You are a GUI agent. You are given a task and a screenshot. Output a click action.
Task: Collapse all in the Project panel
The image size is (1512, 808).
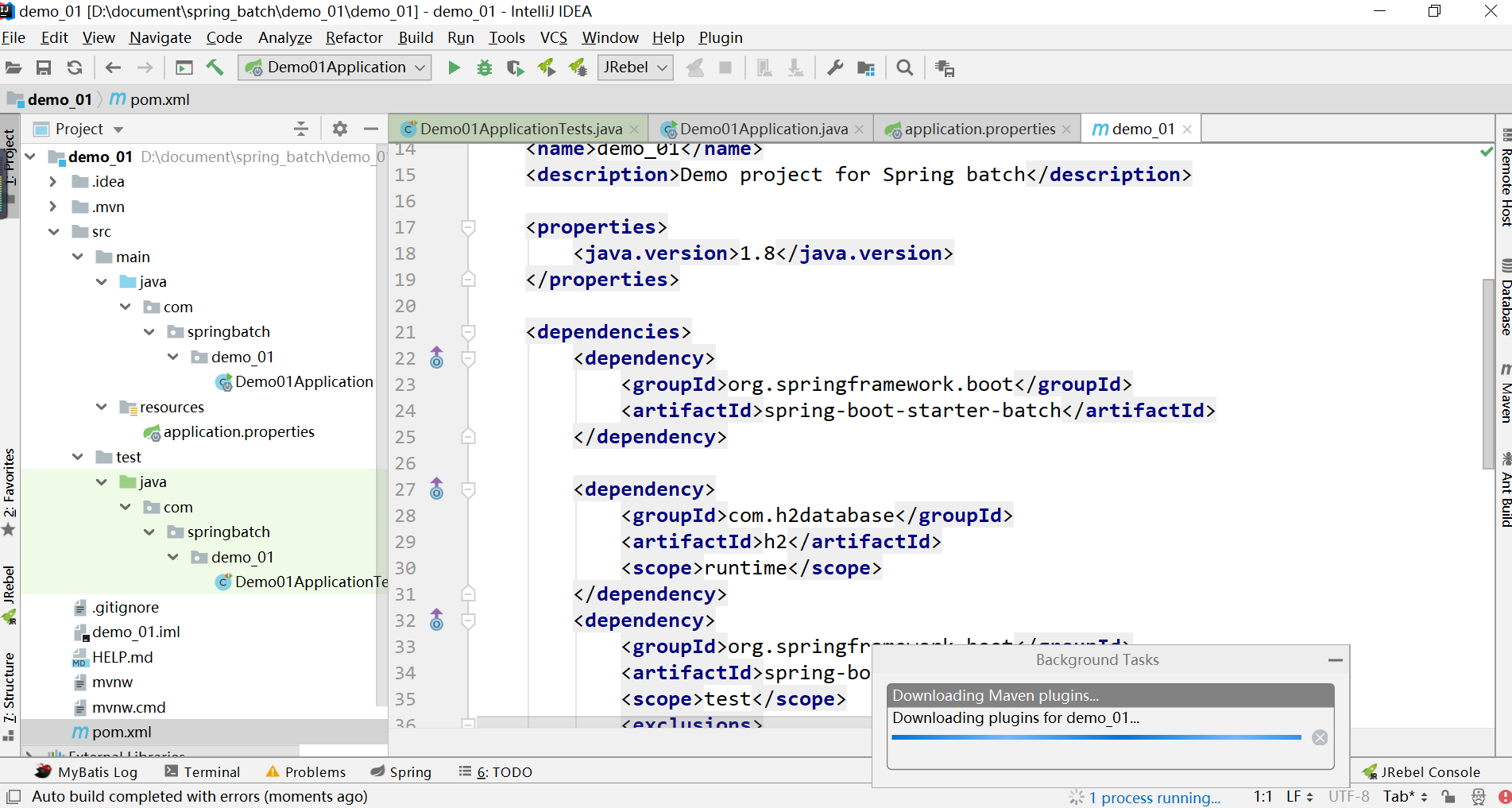click(x=301, y=129)
